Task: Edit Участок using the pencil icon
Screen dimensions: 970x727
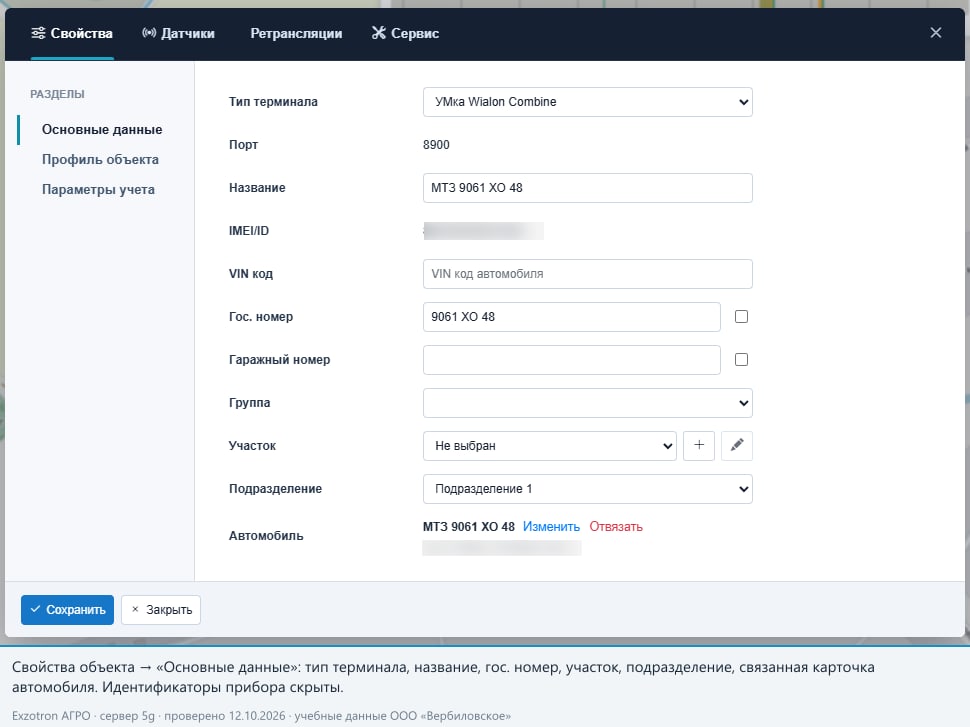Action: [x=737, y=445]
